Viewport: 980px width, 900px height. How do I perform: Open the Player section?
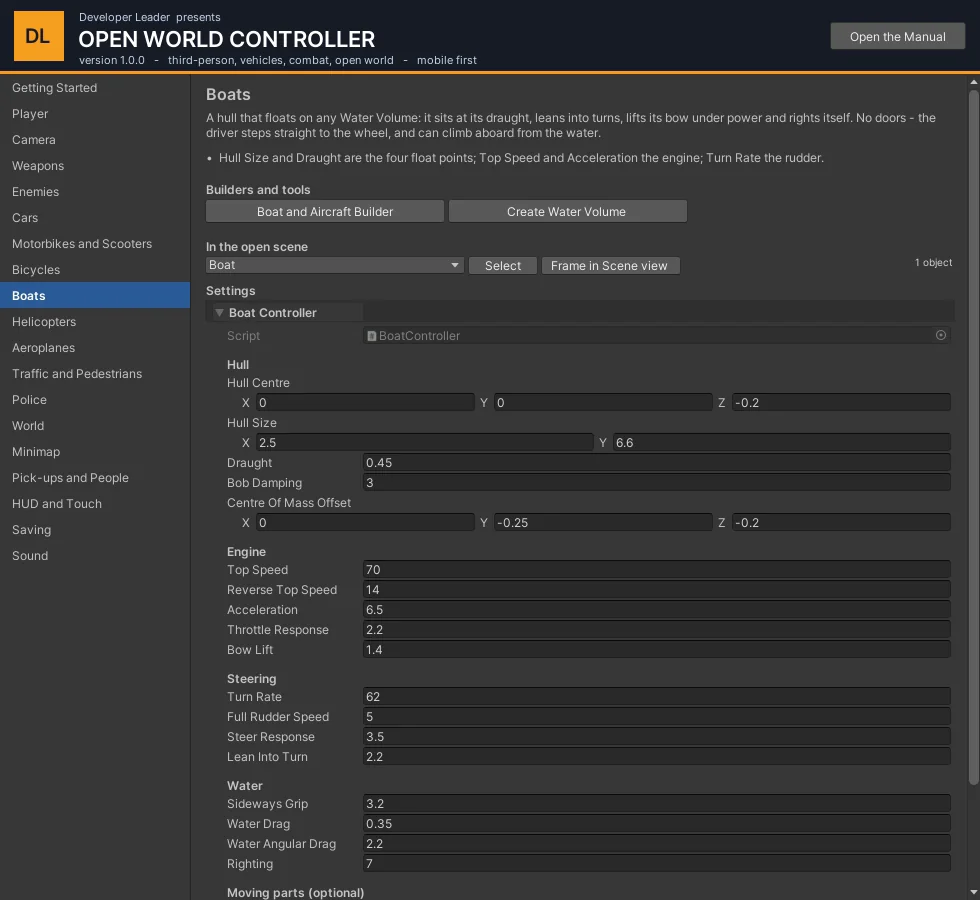[95, 114]
